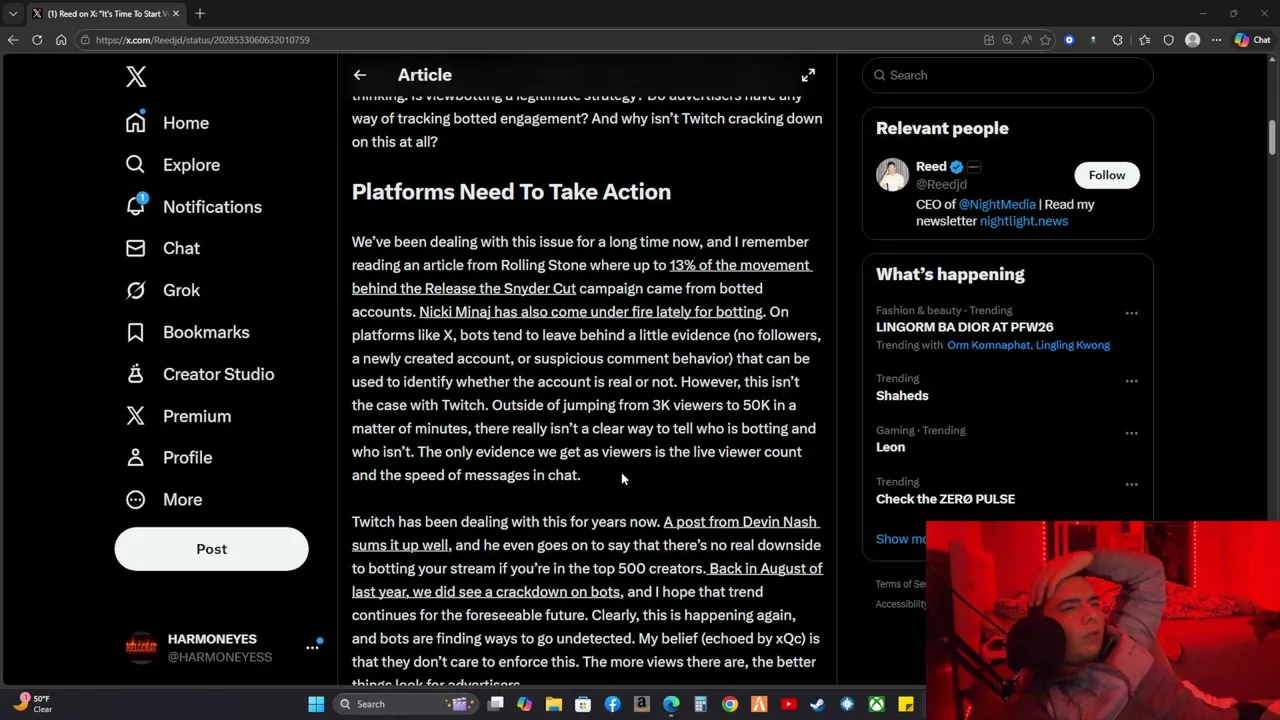
Task: Open Steam from the taskbar
Action: [x=817, y=704]
